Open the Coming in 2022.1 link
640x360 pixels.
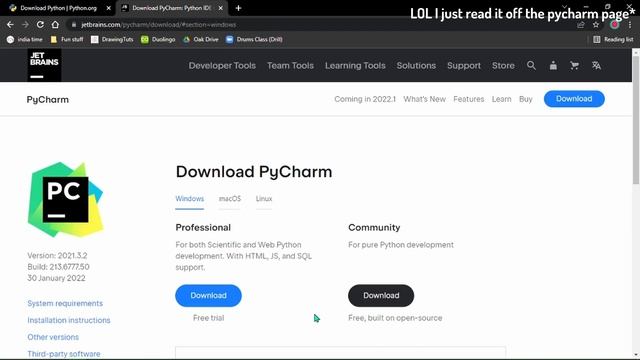pos(365,99)
